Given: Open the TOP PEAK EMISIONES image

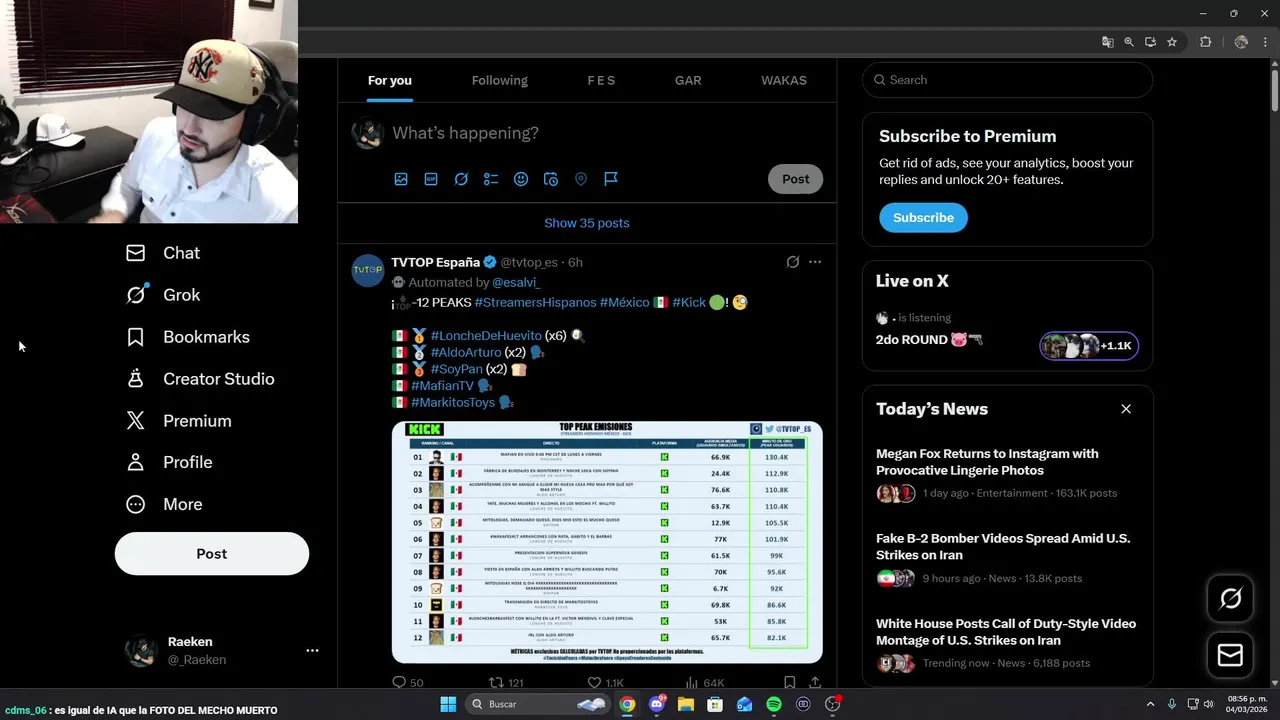Looking at the screenshot, I should tap(607, 542).
